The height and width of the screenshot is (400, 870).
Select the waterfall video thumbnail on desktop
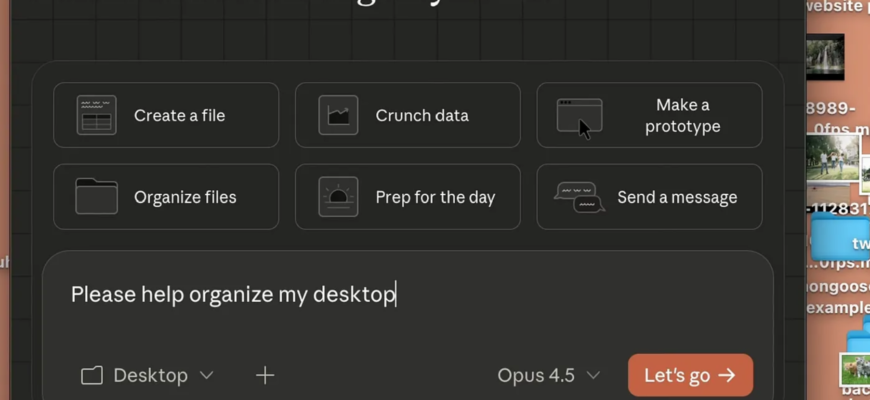click(825, 57)
